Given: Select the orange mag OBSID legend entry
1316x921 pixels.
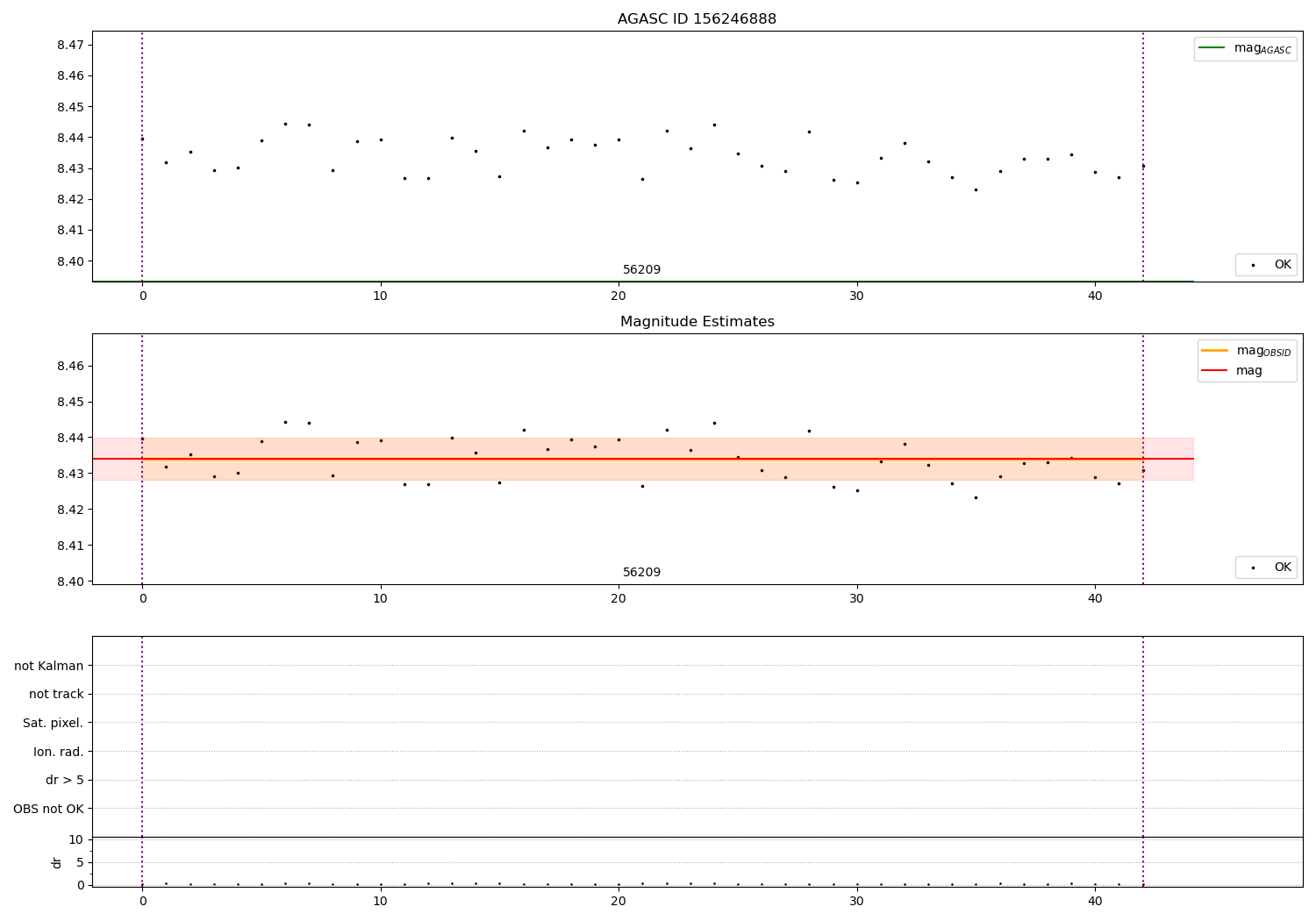Looking at the screenshot, I should [x=1247, y=351].
